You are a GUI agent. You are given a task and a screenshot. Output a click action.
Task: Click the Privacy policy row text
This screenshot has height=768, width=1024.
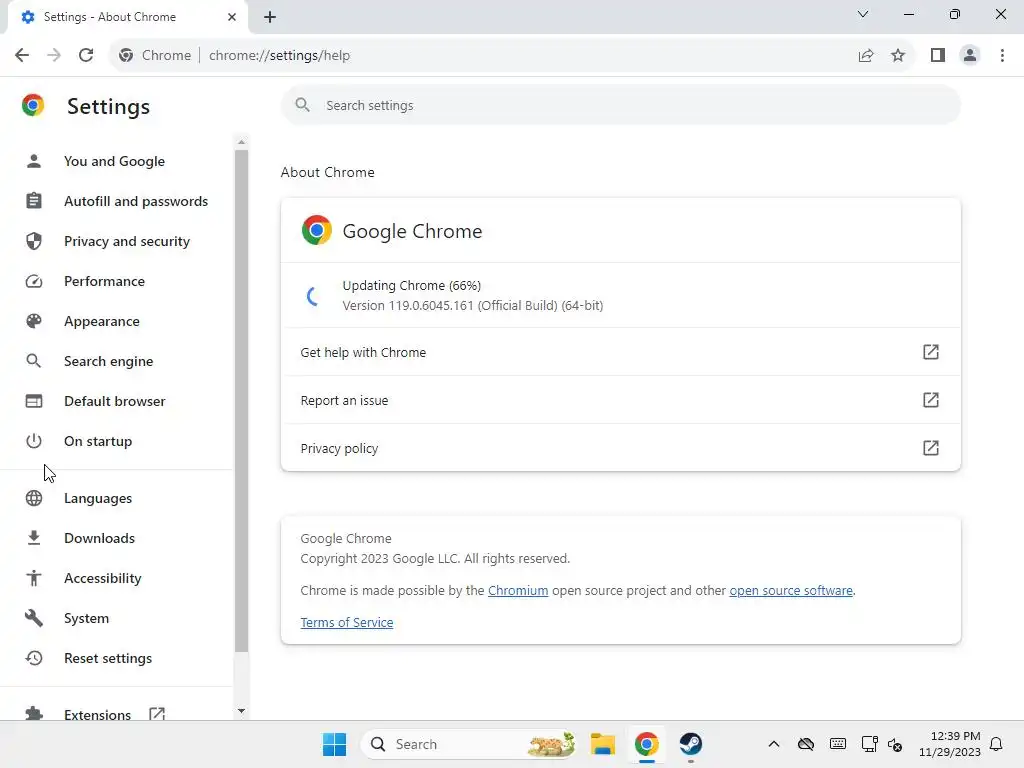(x=339, y=449)
